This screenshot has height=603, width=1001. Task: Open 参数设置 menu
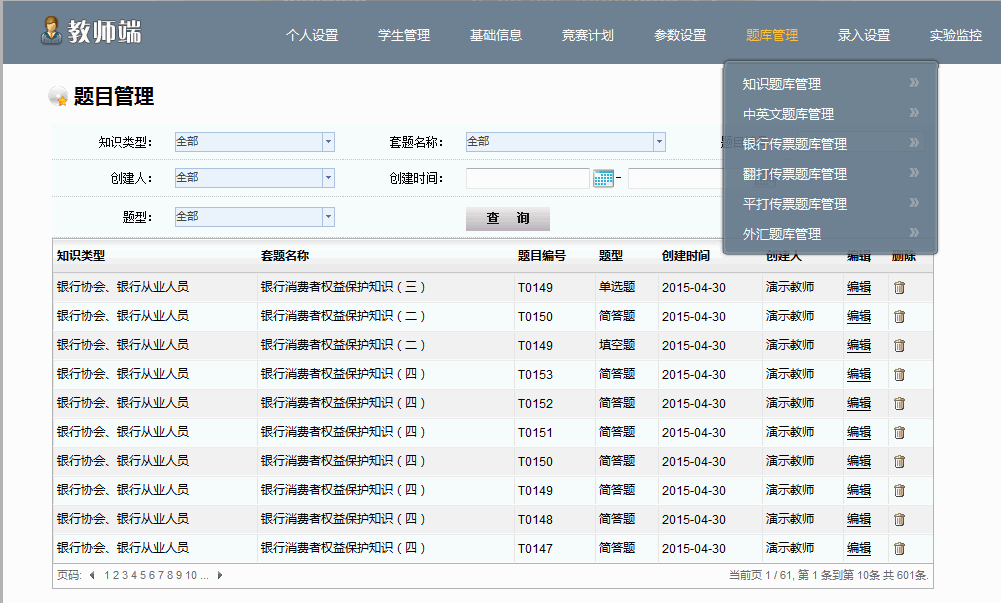[680, 35]
